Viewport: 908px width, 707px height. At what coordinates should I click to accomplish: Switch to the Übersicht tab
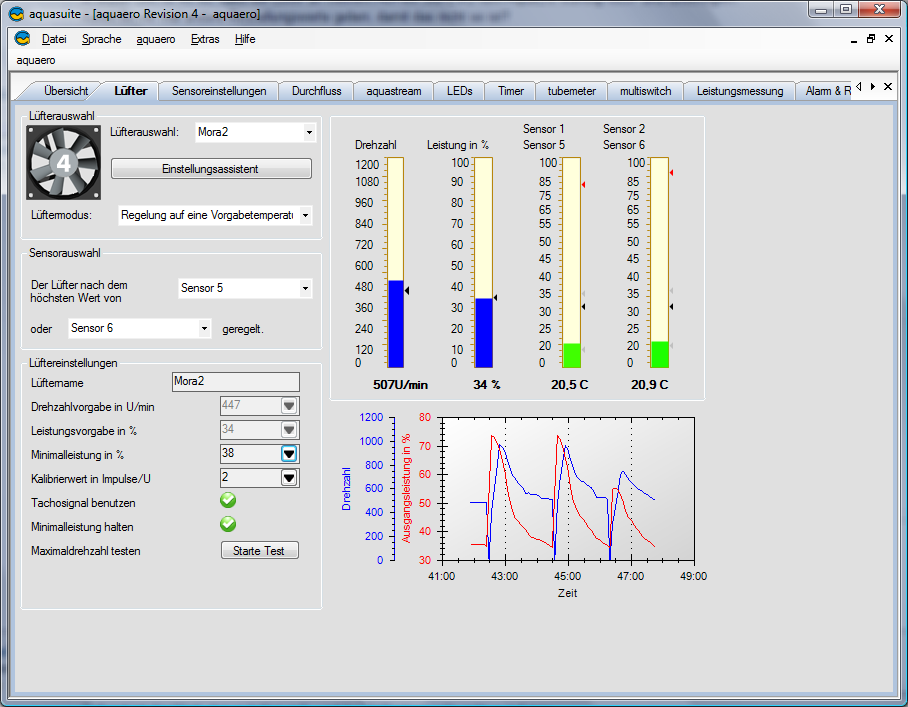coord(66,91)
